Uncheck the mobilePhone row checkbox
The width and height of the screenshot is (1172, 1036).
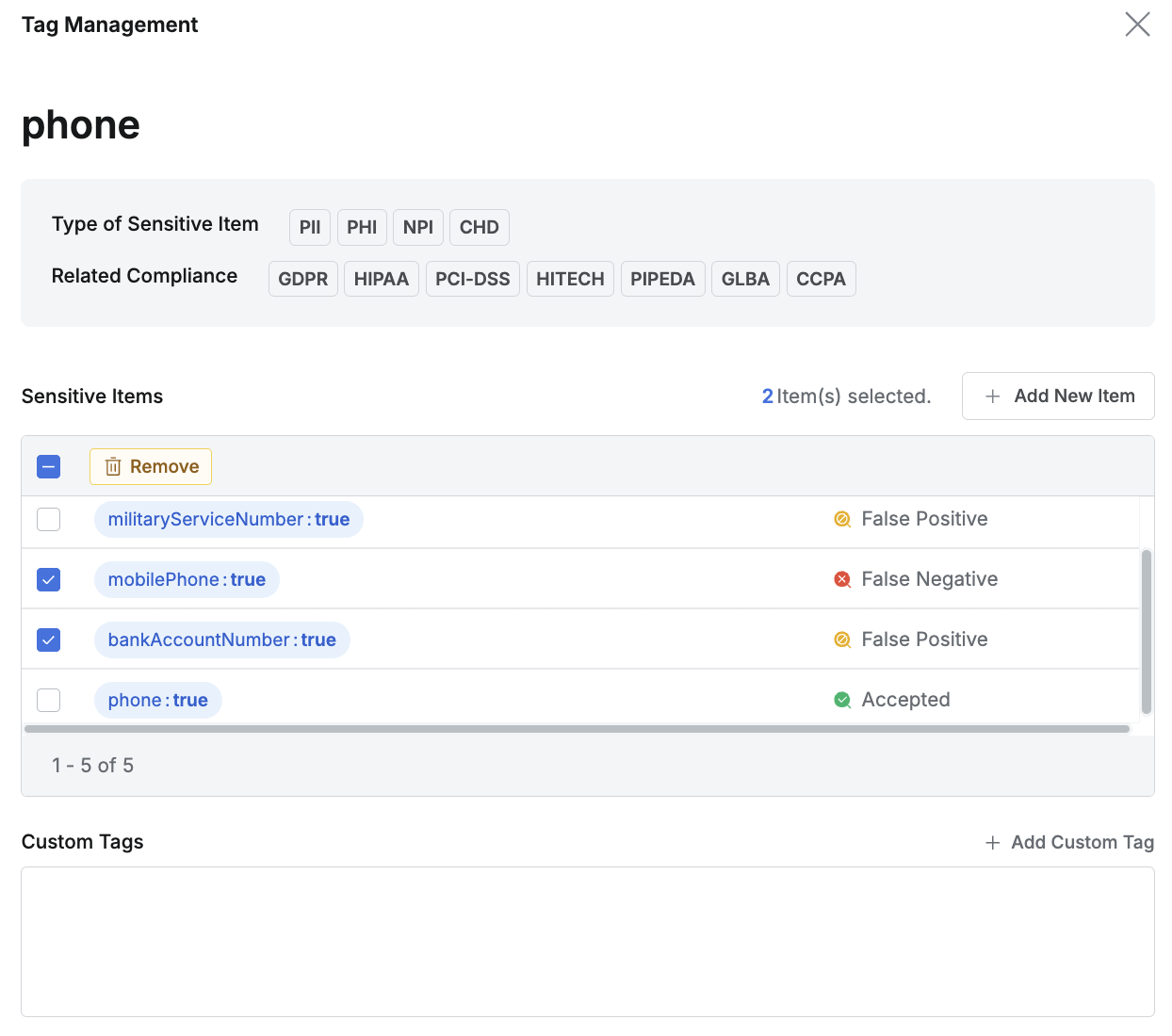point(48,579)
